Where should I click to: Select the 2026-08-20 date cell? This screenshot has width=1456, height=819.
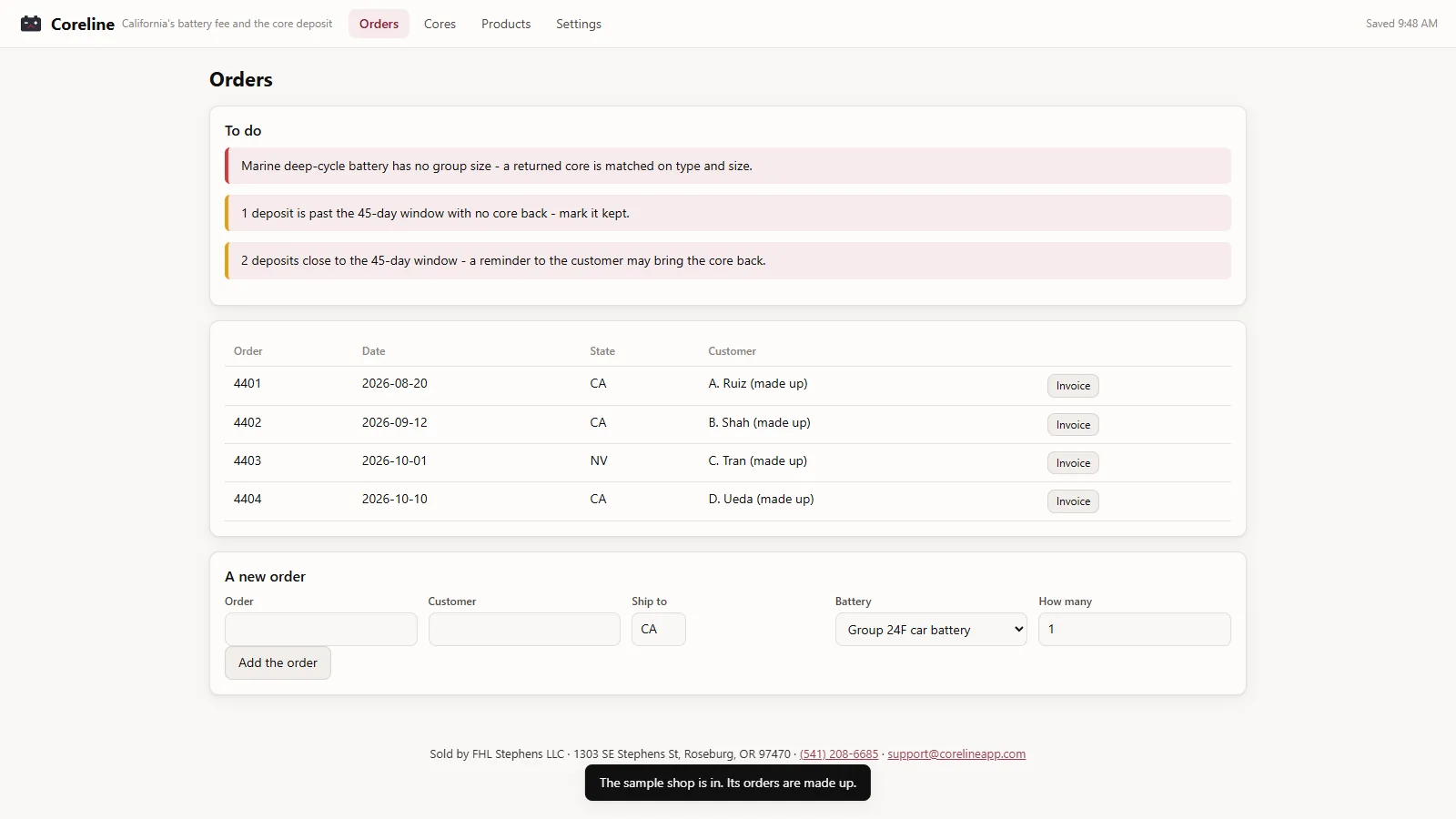[x=394, y=383]
